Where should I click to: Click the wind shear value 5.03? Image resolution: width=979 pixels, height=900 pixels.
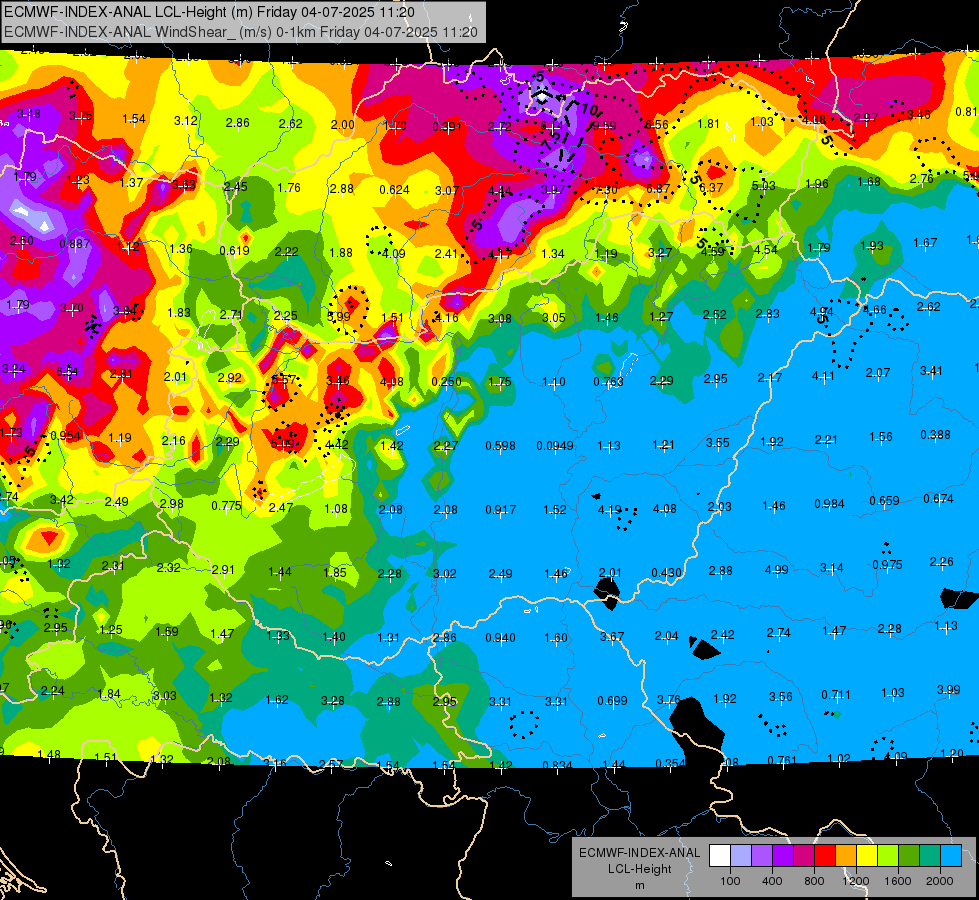(763, 185)
